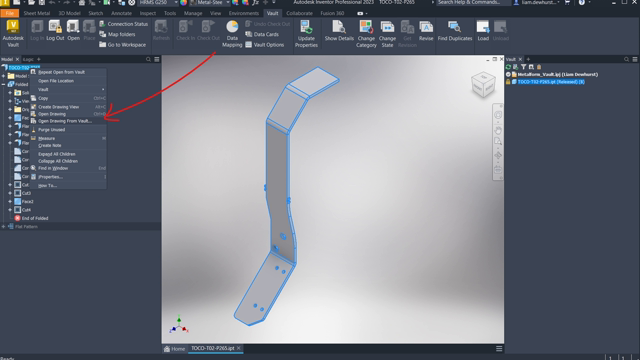The width and height of the screenshot is (640, 360).
Task: Open the document tabs list menu icon
Action: coord(499,349)
